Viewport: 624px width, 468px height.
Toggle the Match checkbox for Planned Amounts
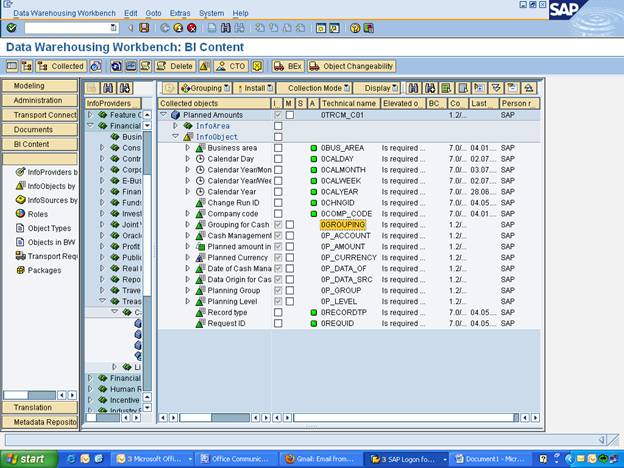coord(290,115)
